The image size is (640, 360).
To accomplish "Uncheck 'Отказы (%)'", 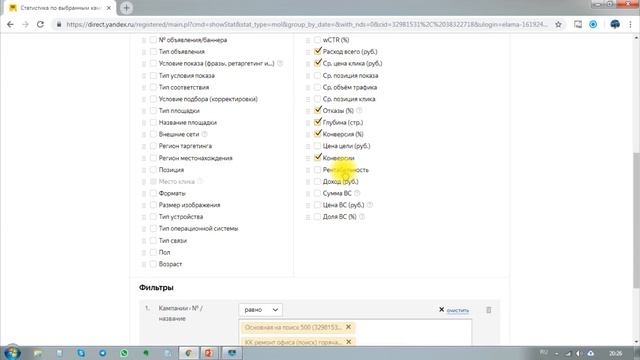I will tap(318, 110).
